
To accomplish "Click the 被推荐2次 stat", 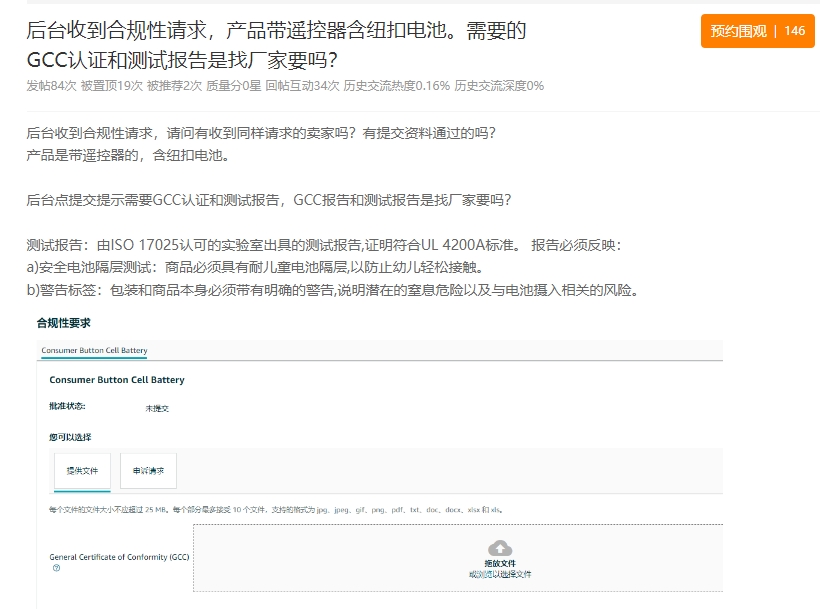I will click(174, 86).
